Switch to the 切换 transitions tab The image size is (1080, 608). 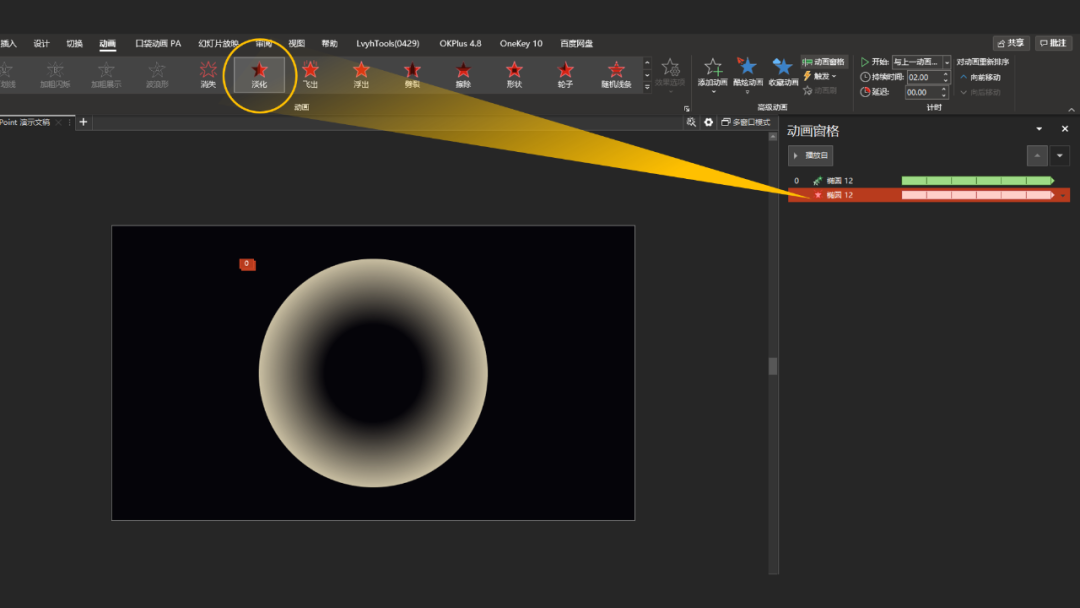tap(74, 43)
